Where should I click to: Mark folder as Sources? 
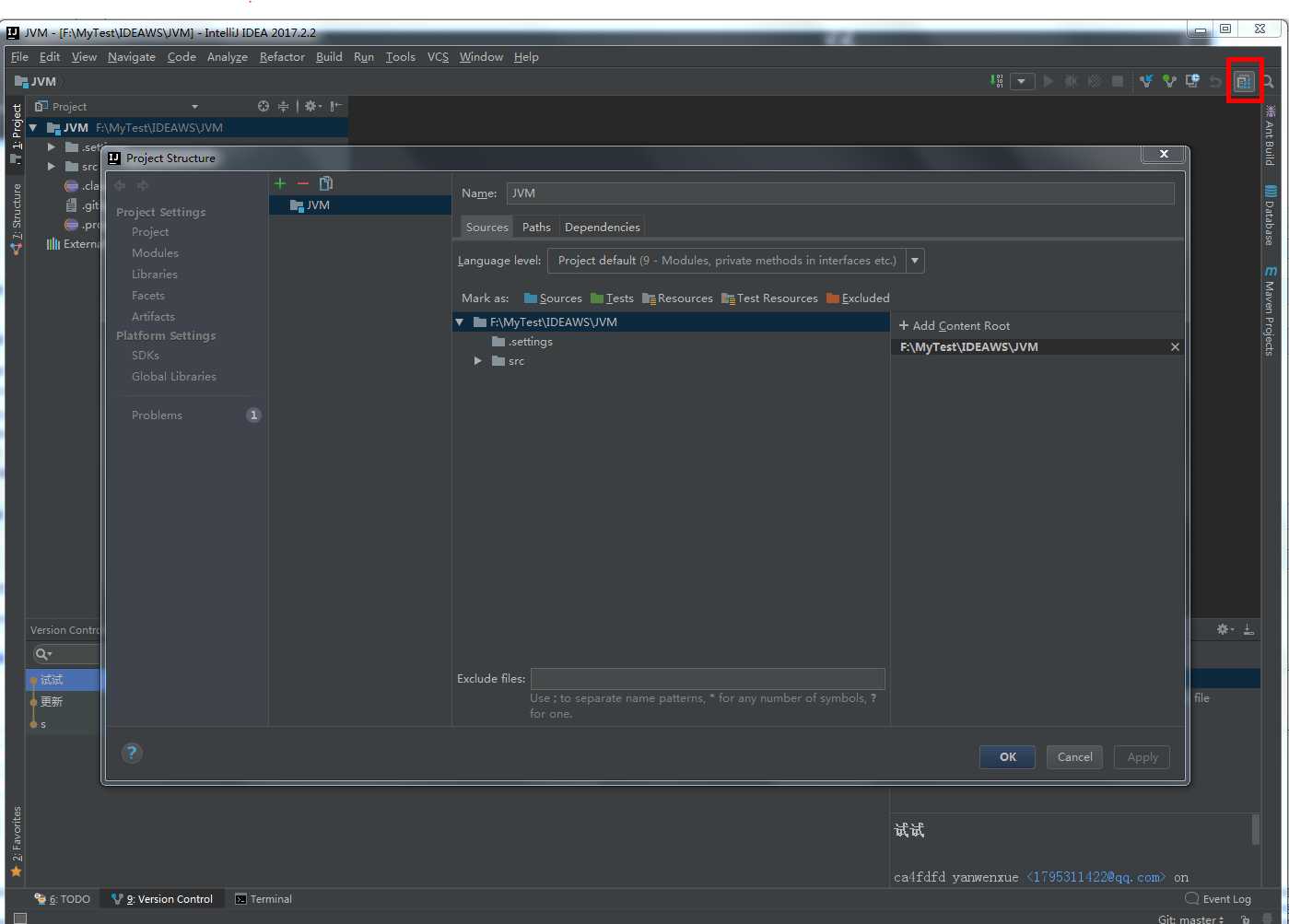click(553, 298)
